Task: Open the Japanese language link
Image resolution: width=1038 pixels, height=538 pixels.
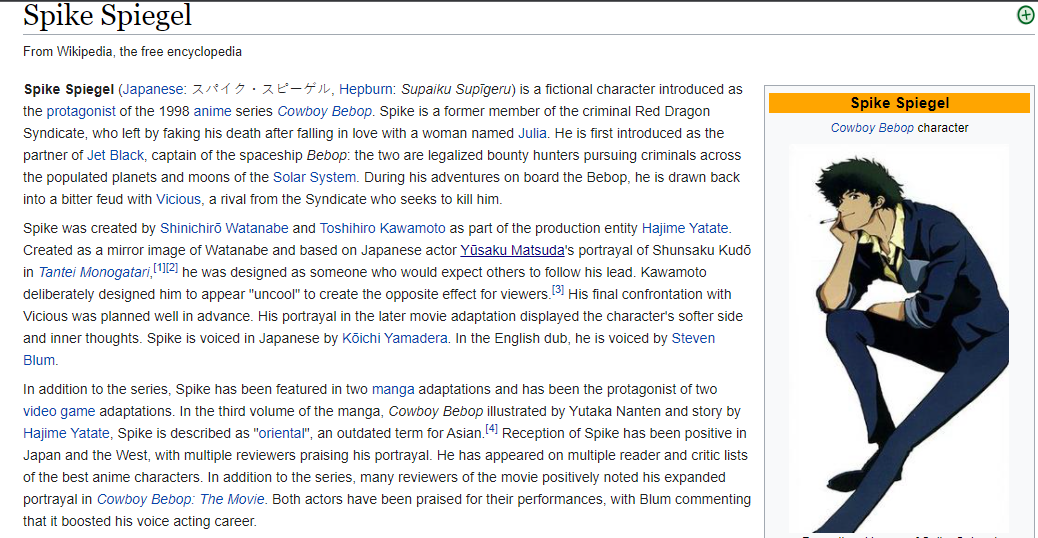Action: pyautogui.click(x=154, y=89)
